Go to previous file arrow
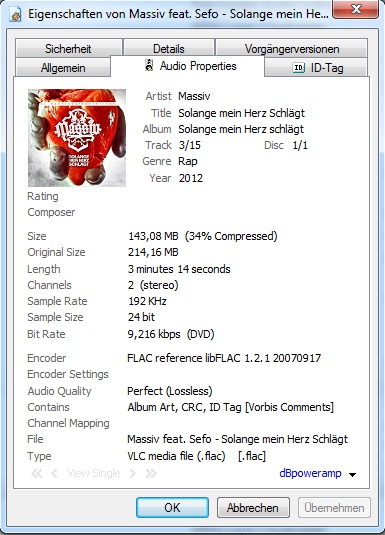 click(x=54, y=473)
